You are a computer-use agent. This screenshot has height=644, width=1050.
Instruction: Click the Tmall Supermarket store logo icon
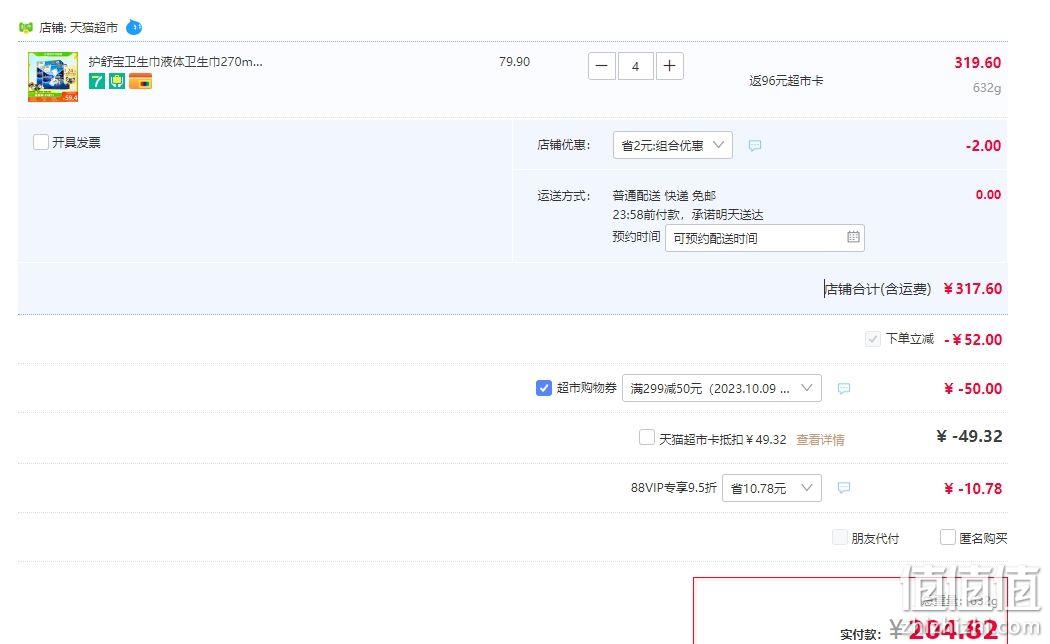click(x=25, y=27)
